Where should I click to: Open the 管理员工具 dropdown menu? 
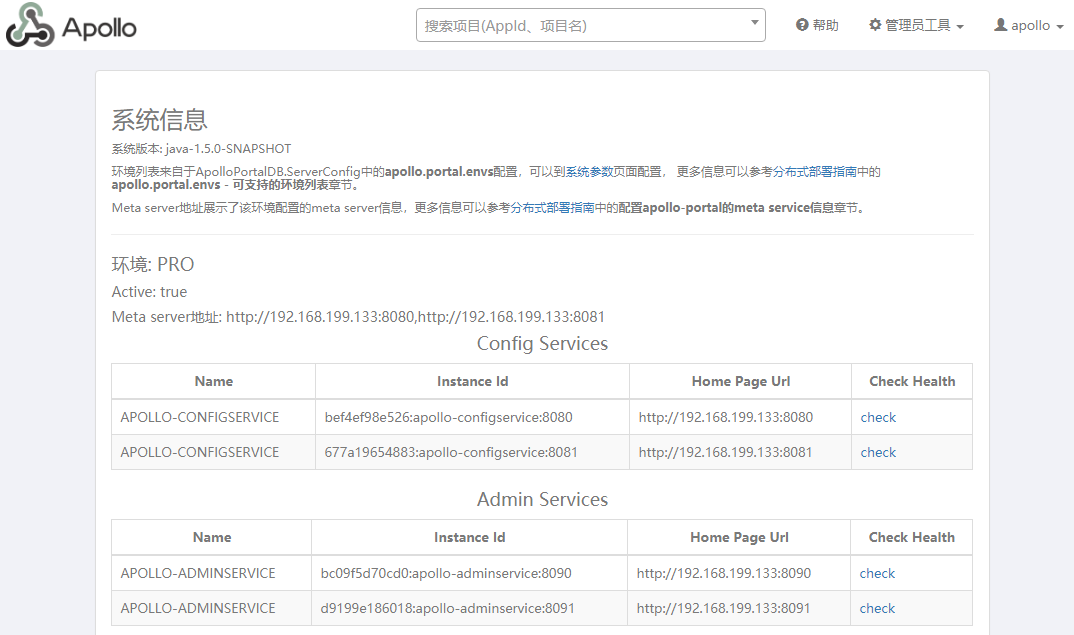coord(916,25)
